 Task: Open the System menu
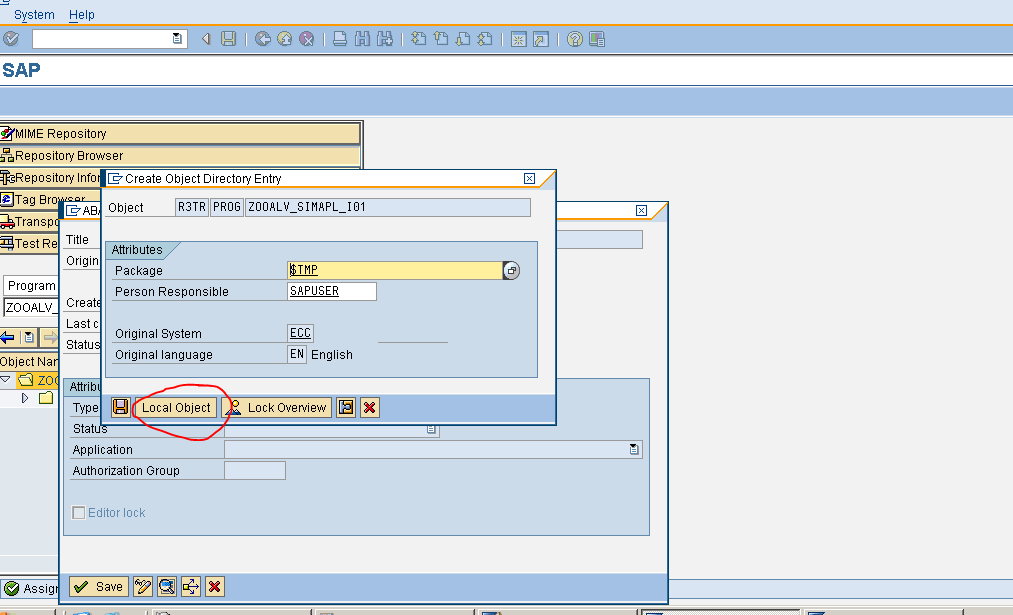pos(33,15)
